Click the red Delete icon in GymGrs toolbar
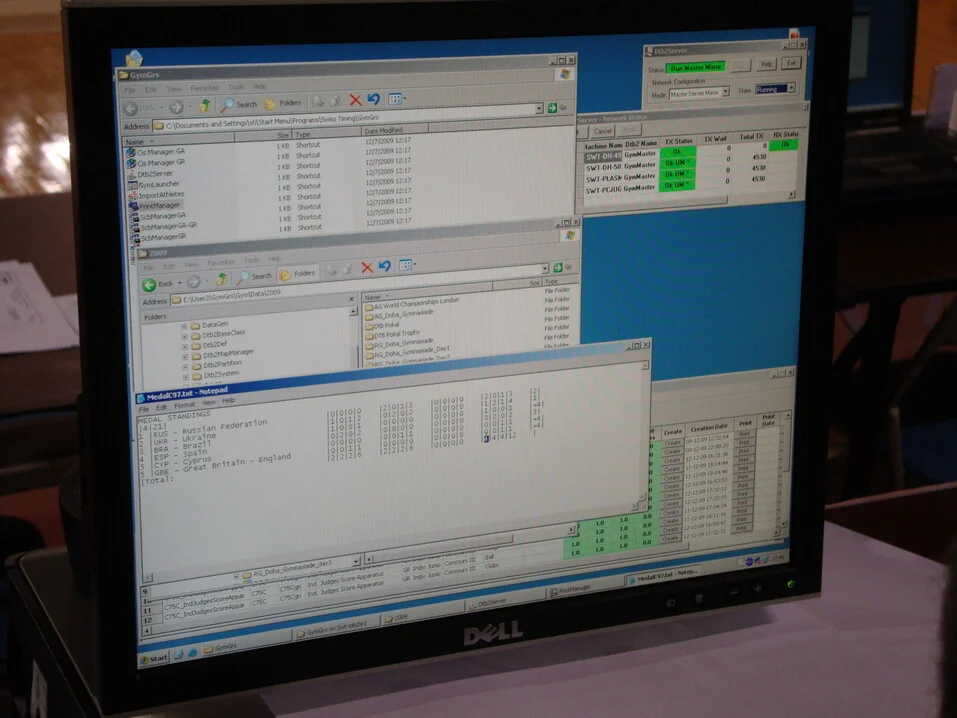 (353, 100)
